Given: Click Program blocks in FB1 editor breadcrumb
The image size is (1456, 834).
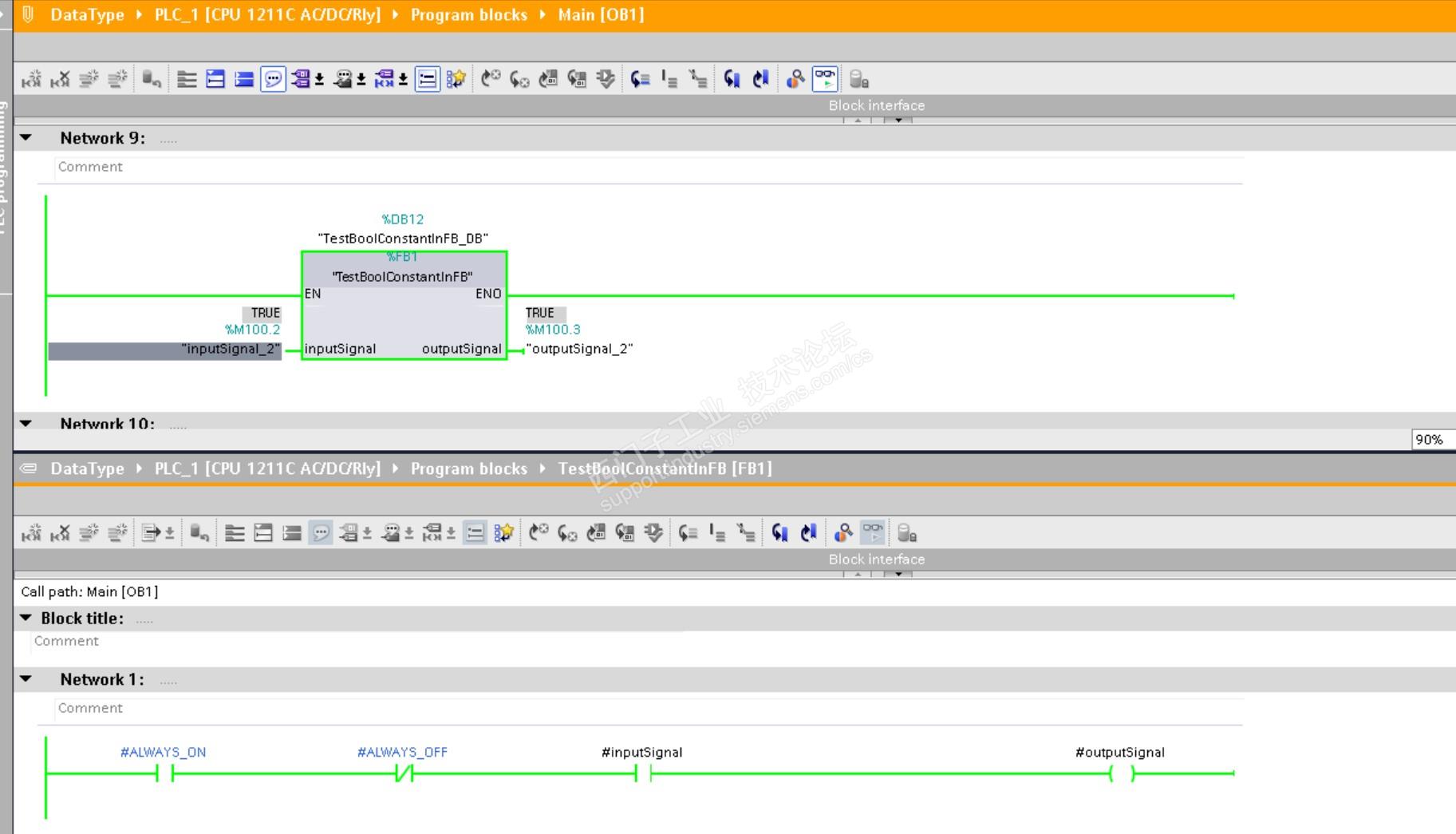Looking at the screenshot, I should (469, 468).
